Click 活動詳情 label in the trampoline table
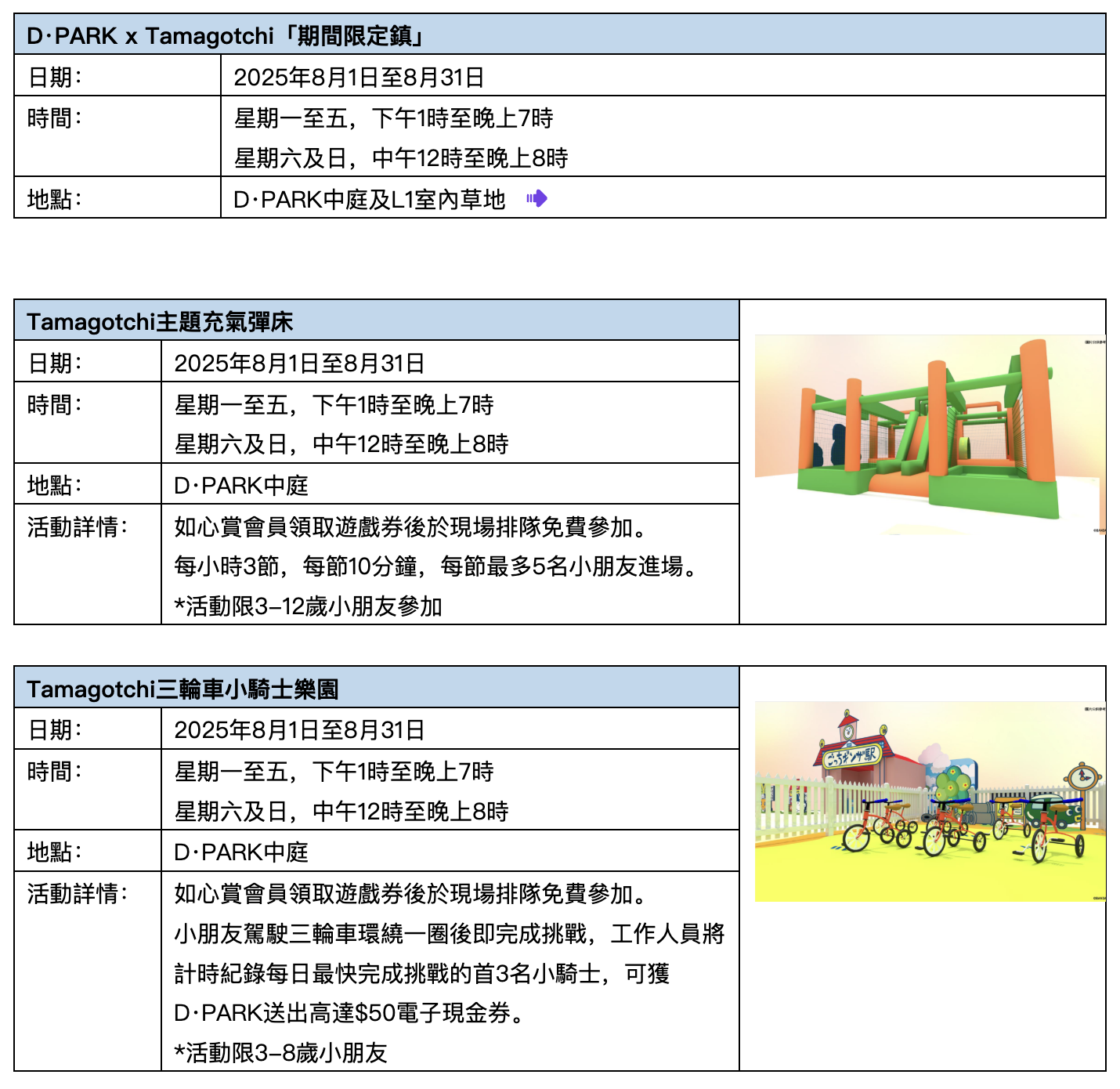This screenshot has width=1120, height=1089. tap(77, 526)
